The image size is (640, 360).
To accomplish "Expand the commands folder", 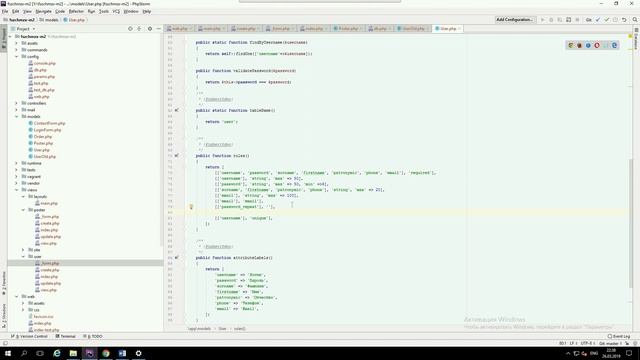I will [x=17, y=50].
